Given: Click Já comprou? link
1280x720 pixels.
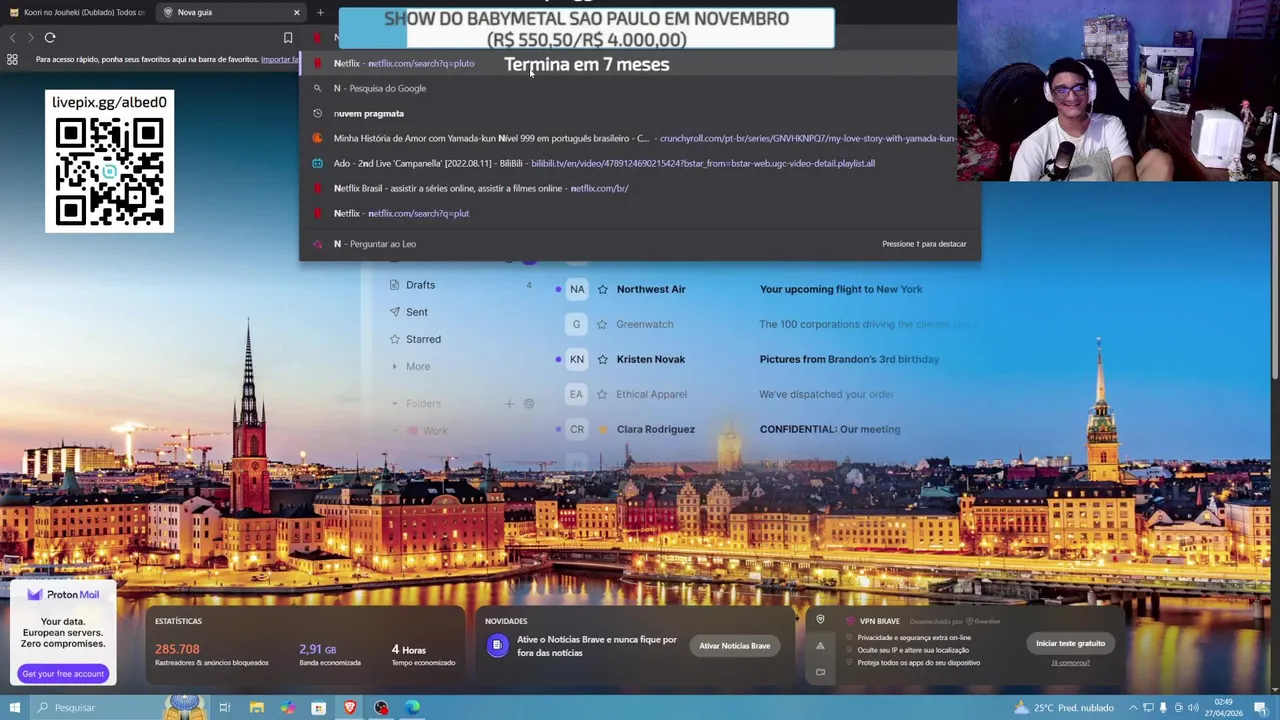Looking at the screenshot, I should click(1070, 662).
